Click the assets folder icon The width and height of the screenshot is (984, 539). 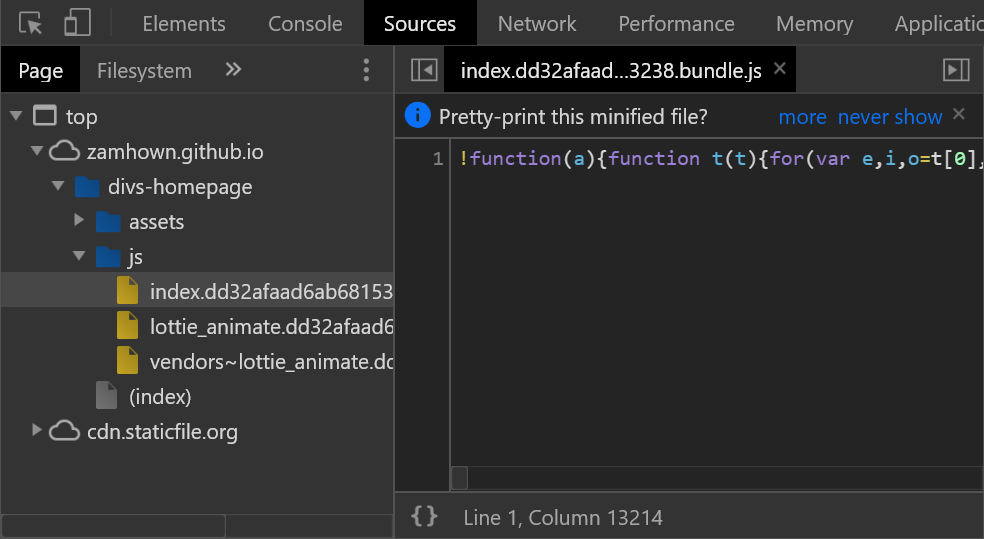(108, 221)
